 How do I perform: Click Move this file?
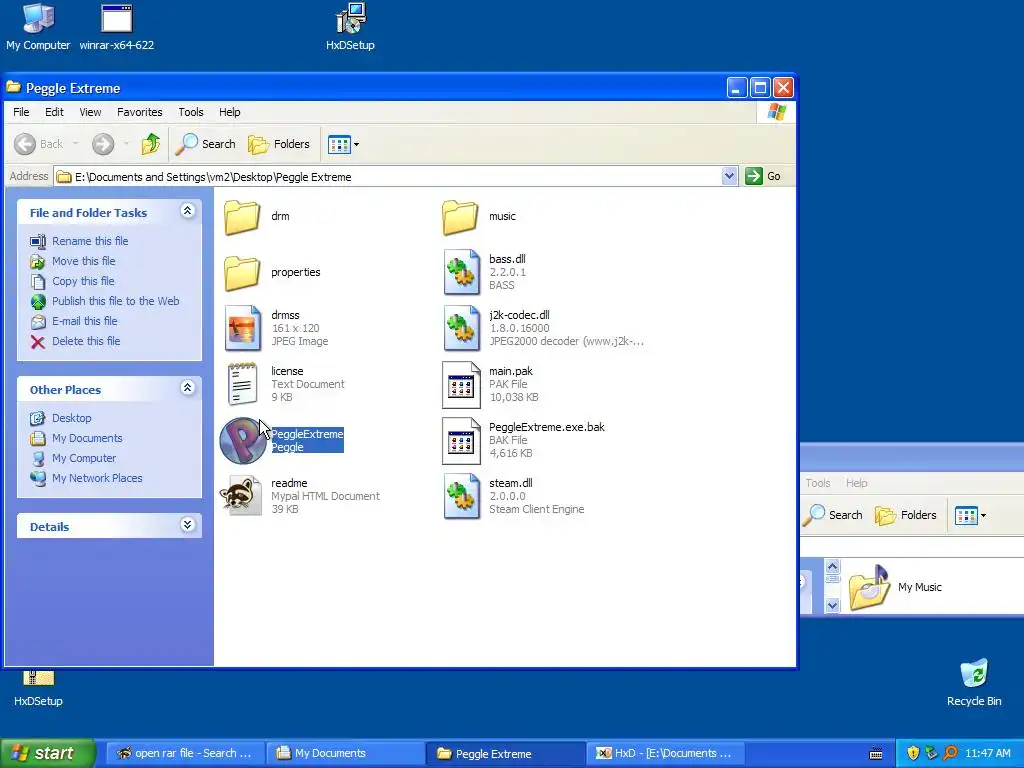tap(84, 261)
